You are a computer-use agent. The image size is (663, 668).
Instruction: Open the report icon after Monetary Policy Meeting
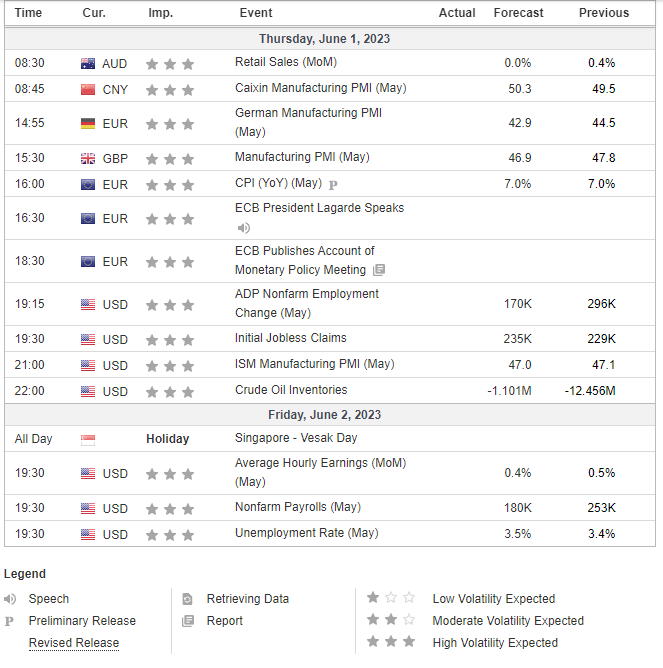point(379,270)
